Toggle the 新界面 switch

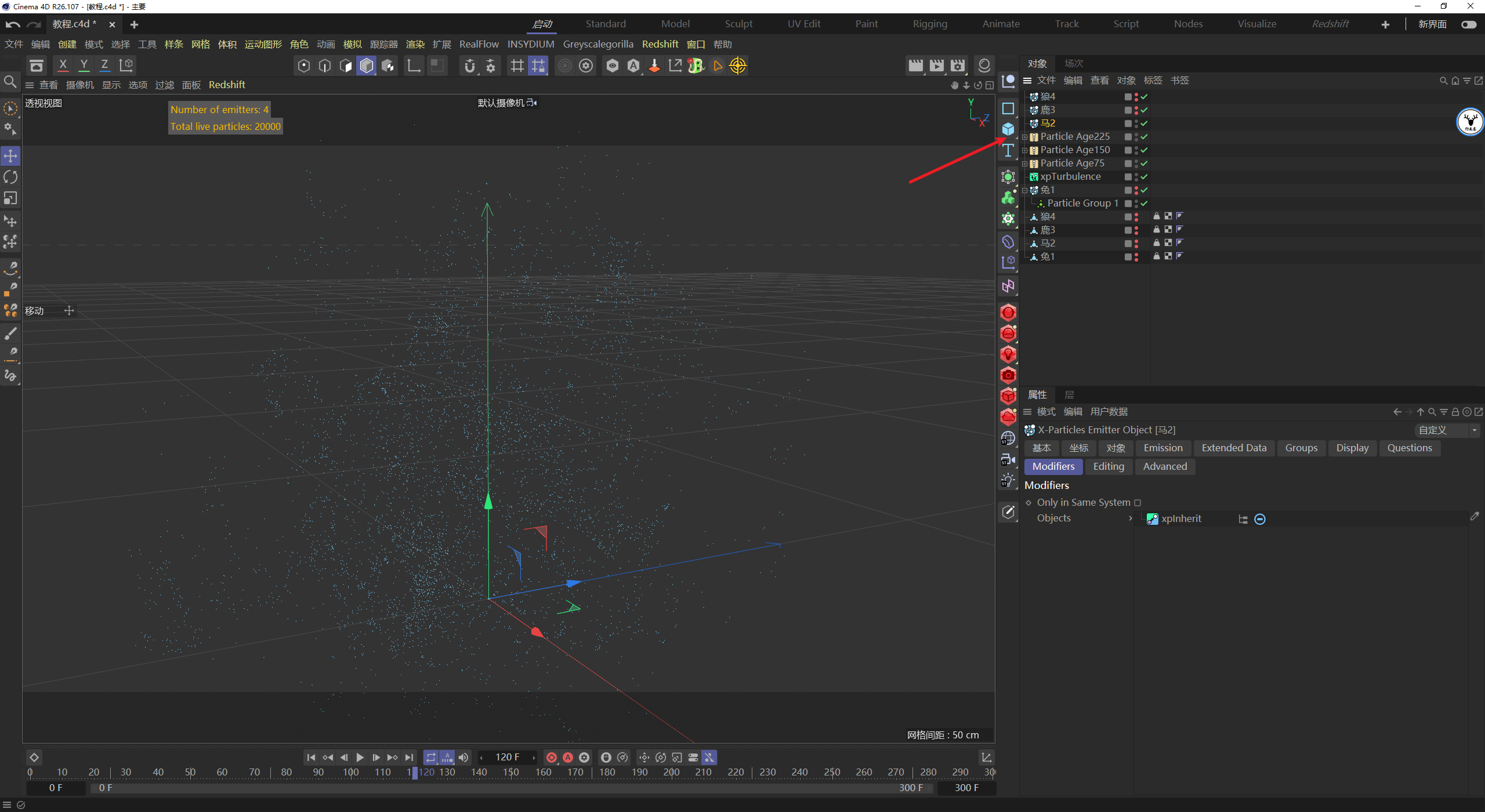coord(1469,24)
